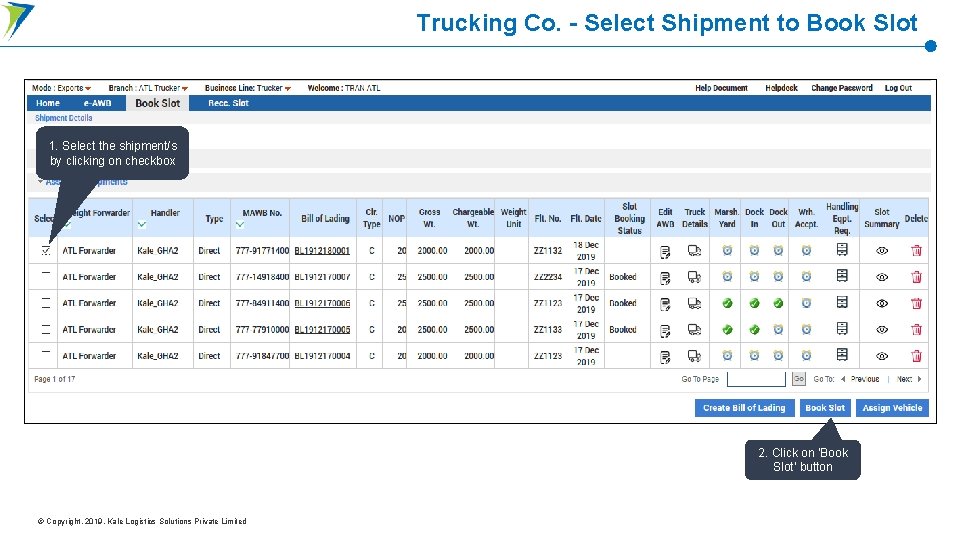Image resolution: width=960 pixels, height=540 pixels.
Task: Click the Assign Vehicle button
Action: 892,408
